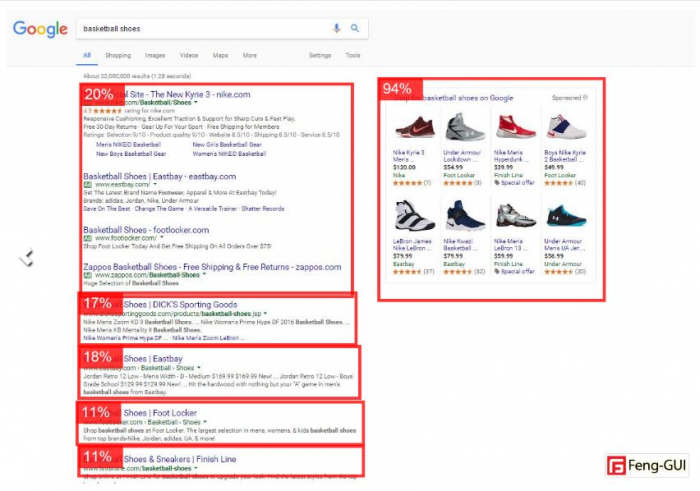Open the New Girls Basketball Gear sitelink
Screen dimensions: 700x491
tap(227, 145)
